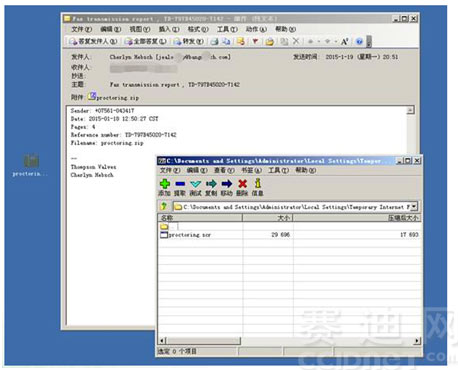Open the 帮助 menu in the email window

click(286, 29)
